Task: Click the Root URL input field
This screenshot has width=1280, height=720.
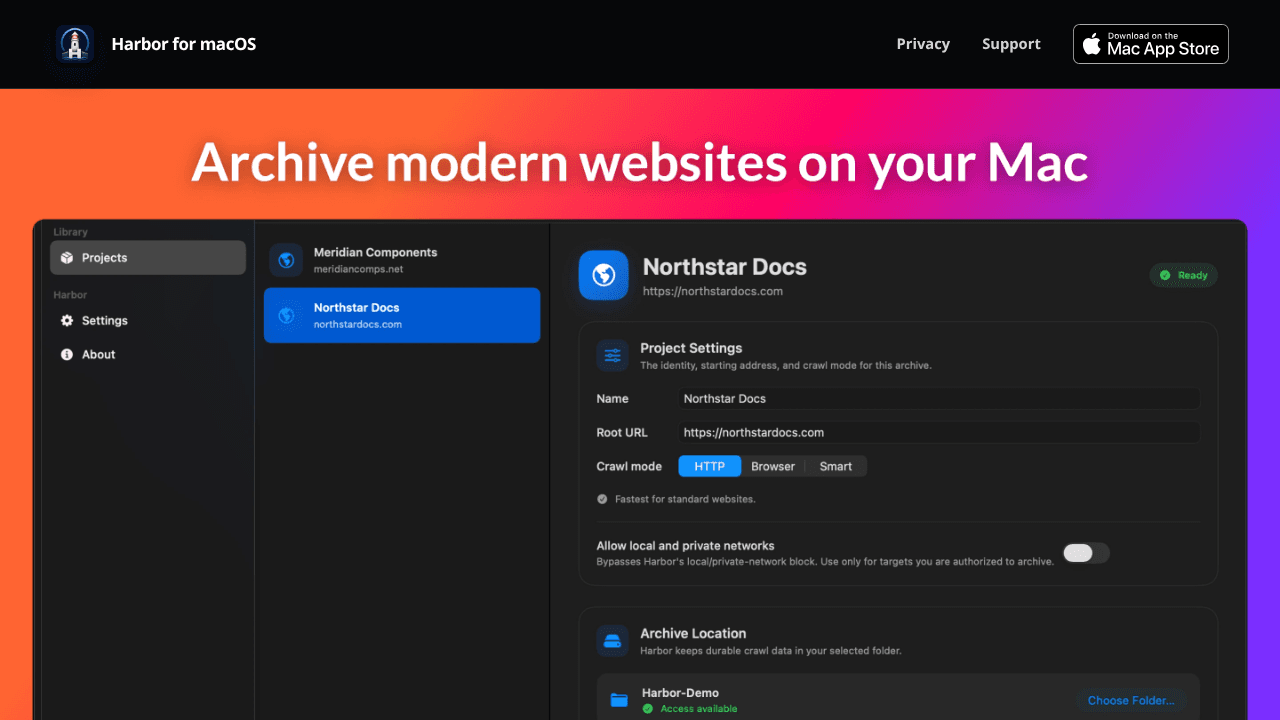Action: point(939,432)
